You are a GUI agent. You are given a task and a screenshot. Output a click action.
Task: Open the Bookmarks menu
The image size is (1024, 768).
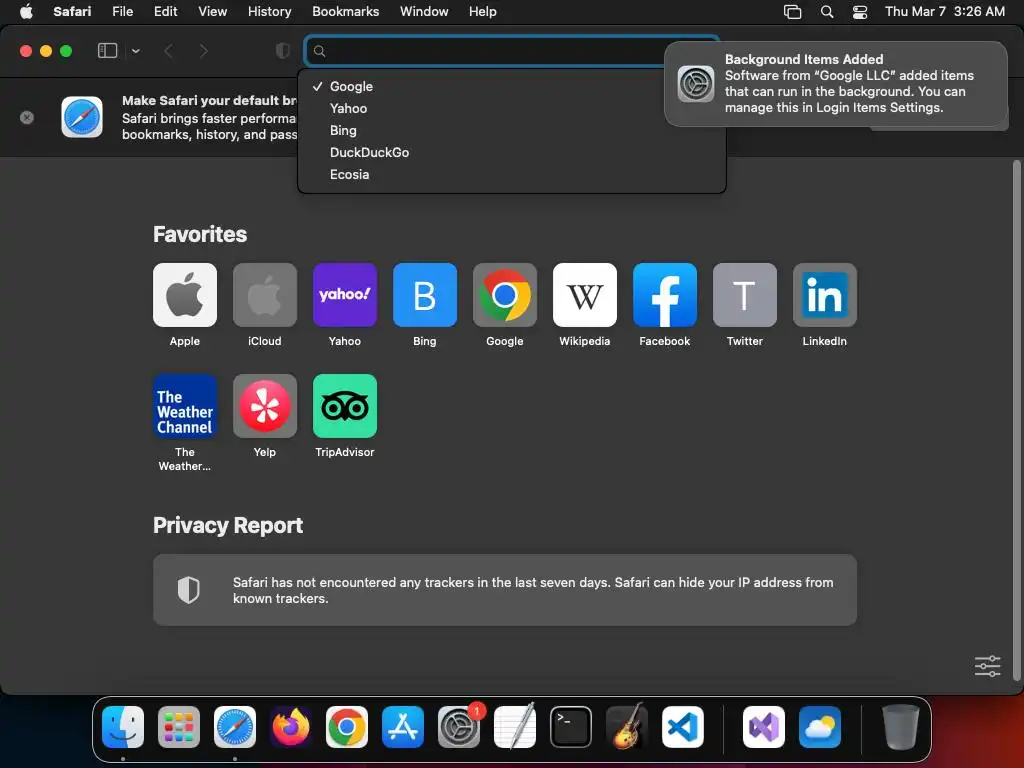[345, 11]
